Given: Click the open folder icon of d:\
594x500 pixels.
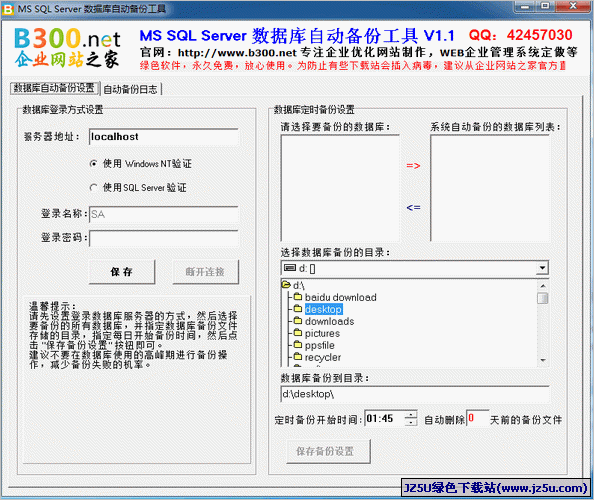Looking at the screenshot, I should coord(286,284).
